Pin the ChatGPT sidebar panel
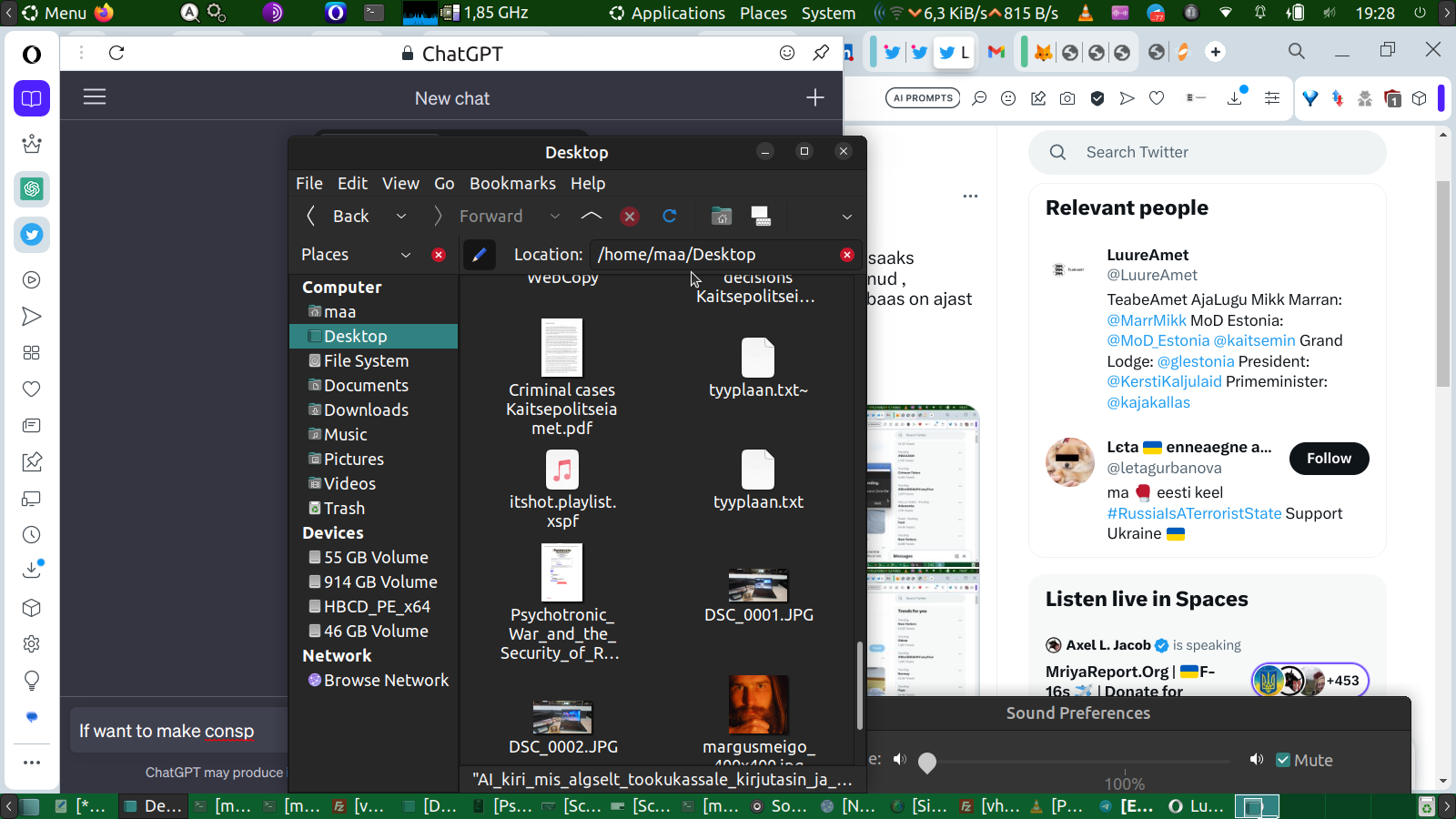1456x819 pixels. coord(821,53)
